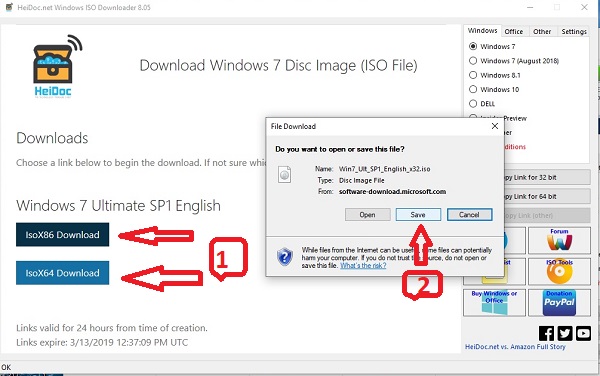Click the software-download.microsoft.com source text
Image resolution: width=600 pixels, height=376 pixels.
point(393,191)
